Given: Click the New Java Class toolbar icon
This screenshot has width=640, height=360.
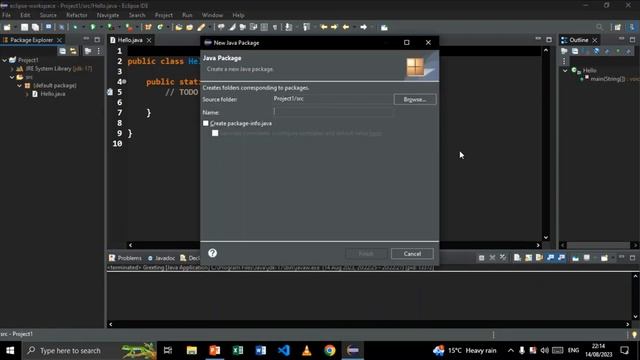Looking at the screenshot, I should 160,27.
